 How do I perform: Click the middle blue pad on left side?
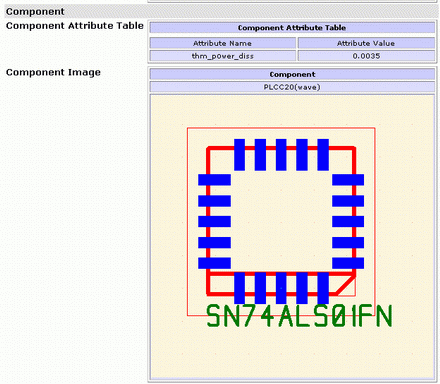[214, 222]
